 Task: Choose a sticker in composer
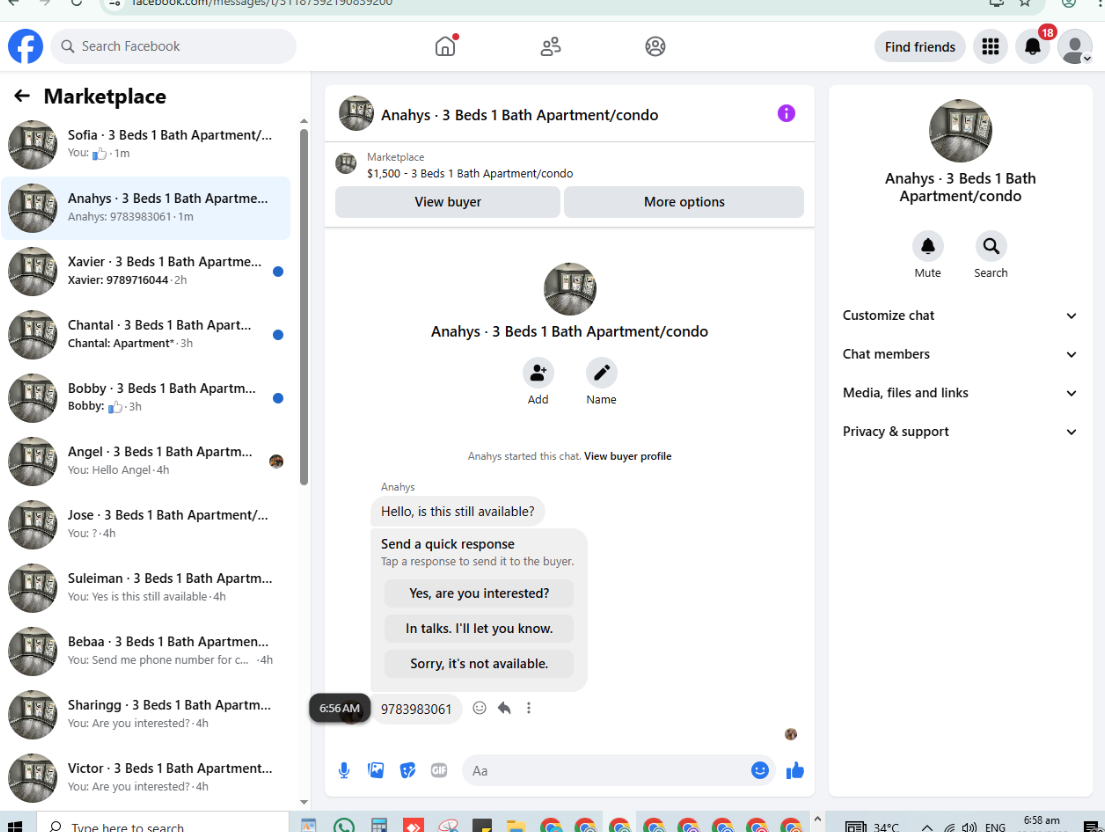coord(407,771)
